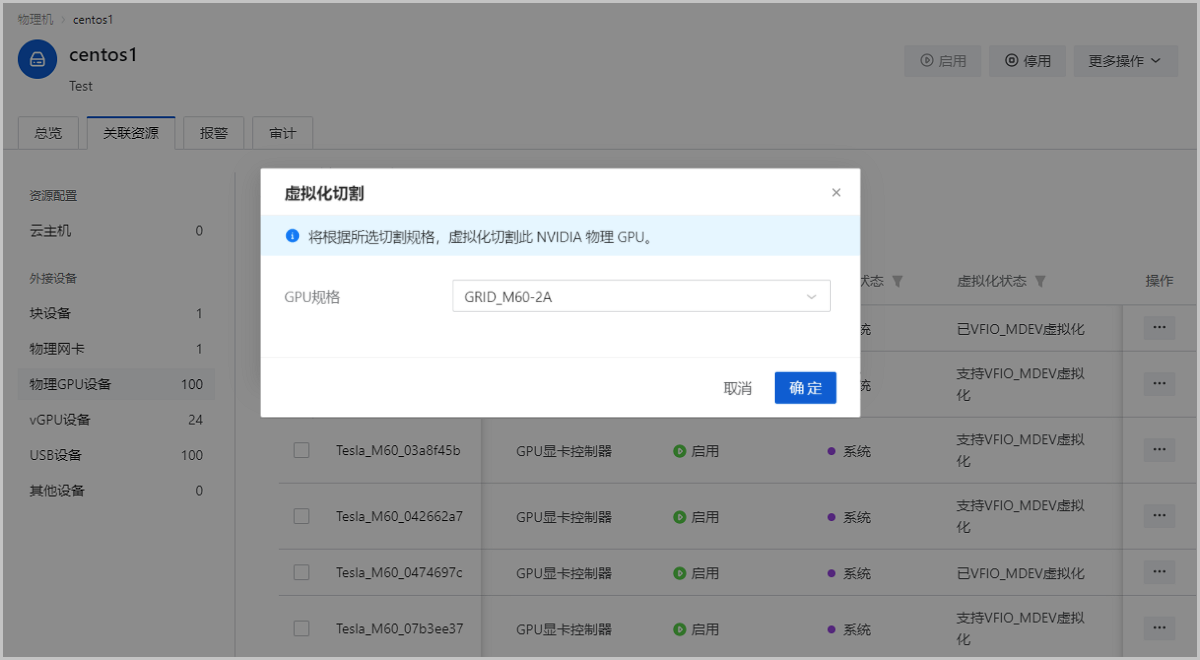Check the Tesla_M60_042662a7 row checkbox
Screen dimensions: 1200x660
pyautogui.click(x=301, y=516)
